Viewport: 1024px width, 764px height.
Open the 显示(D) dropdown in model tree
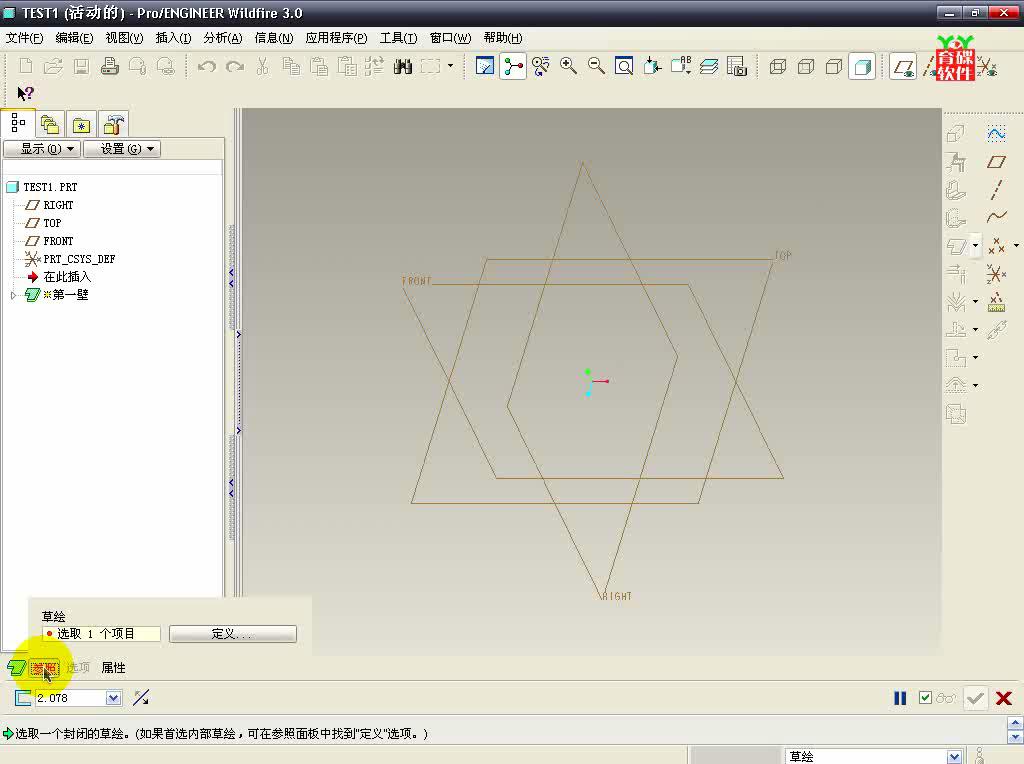pyautogui.click(x=42, y=149)
